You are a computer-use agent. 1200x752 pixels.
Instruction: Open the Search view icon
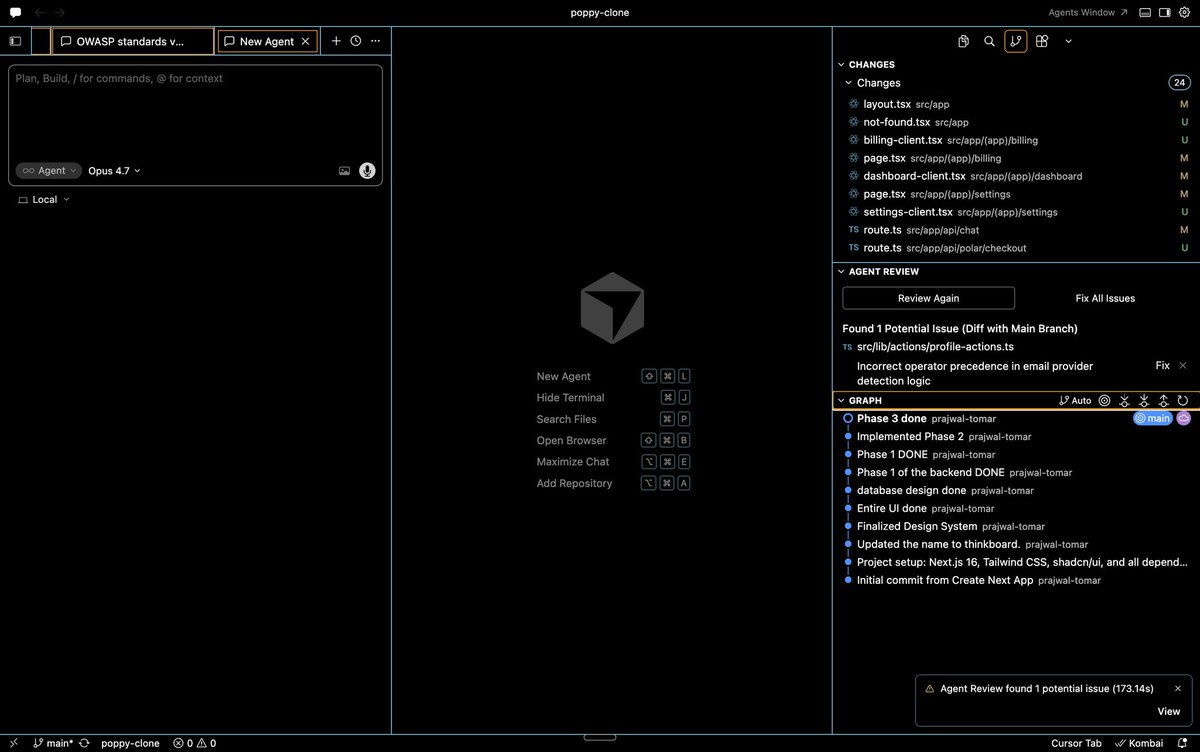[x=989, y=41]
